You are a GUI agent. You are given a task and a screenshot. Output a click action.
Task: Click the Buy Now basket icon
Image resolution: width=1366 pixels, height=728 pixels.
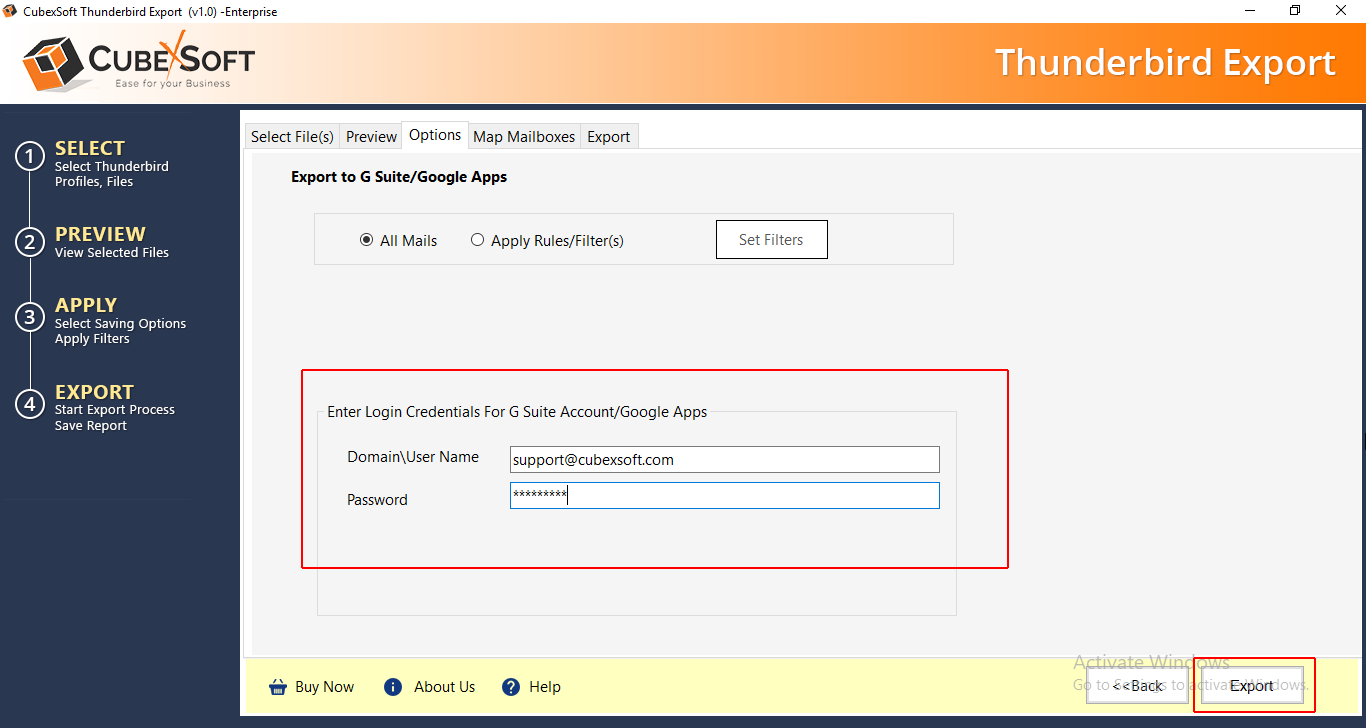(278, 687)
